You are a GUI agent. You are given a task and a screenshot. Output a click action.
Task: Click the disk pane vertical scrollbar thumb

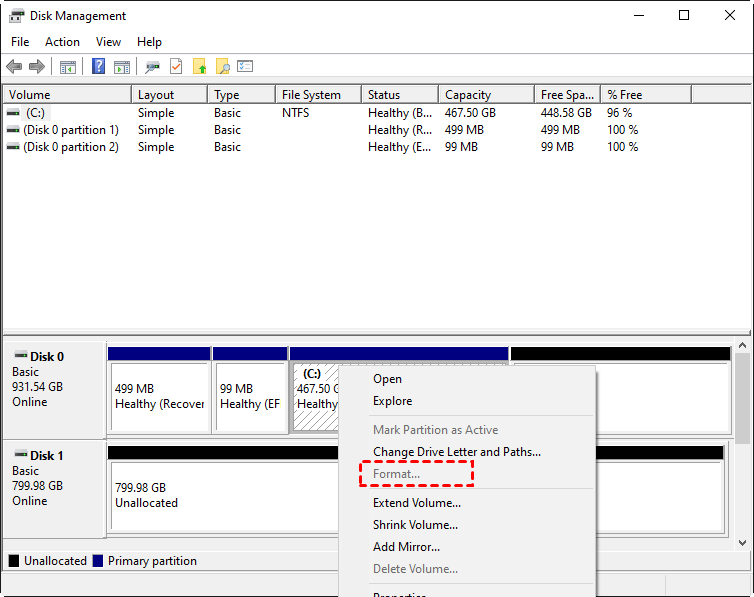pos(742,398)
